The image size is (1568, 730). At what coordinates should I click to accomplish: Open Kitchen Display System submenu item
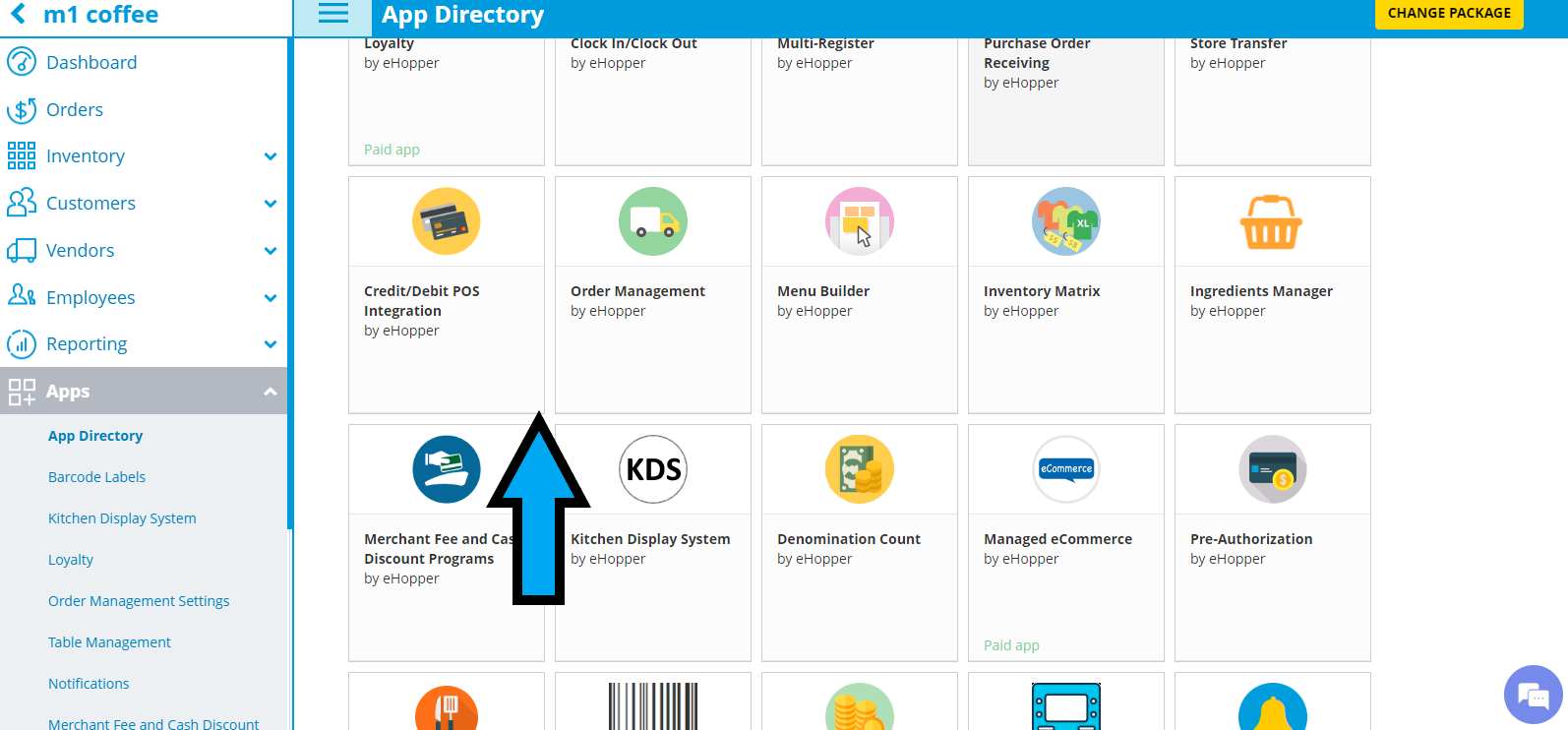tap(122, 518)
